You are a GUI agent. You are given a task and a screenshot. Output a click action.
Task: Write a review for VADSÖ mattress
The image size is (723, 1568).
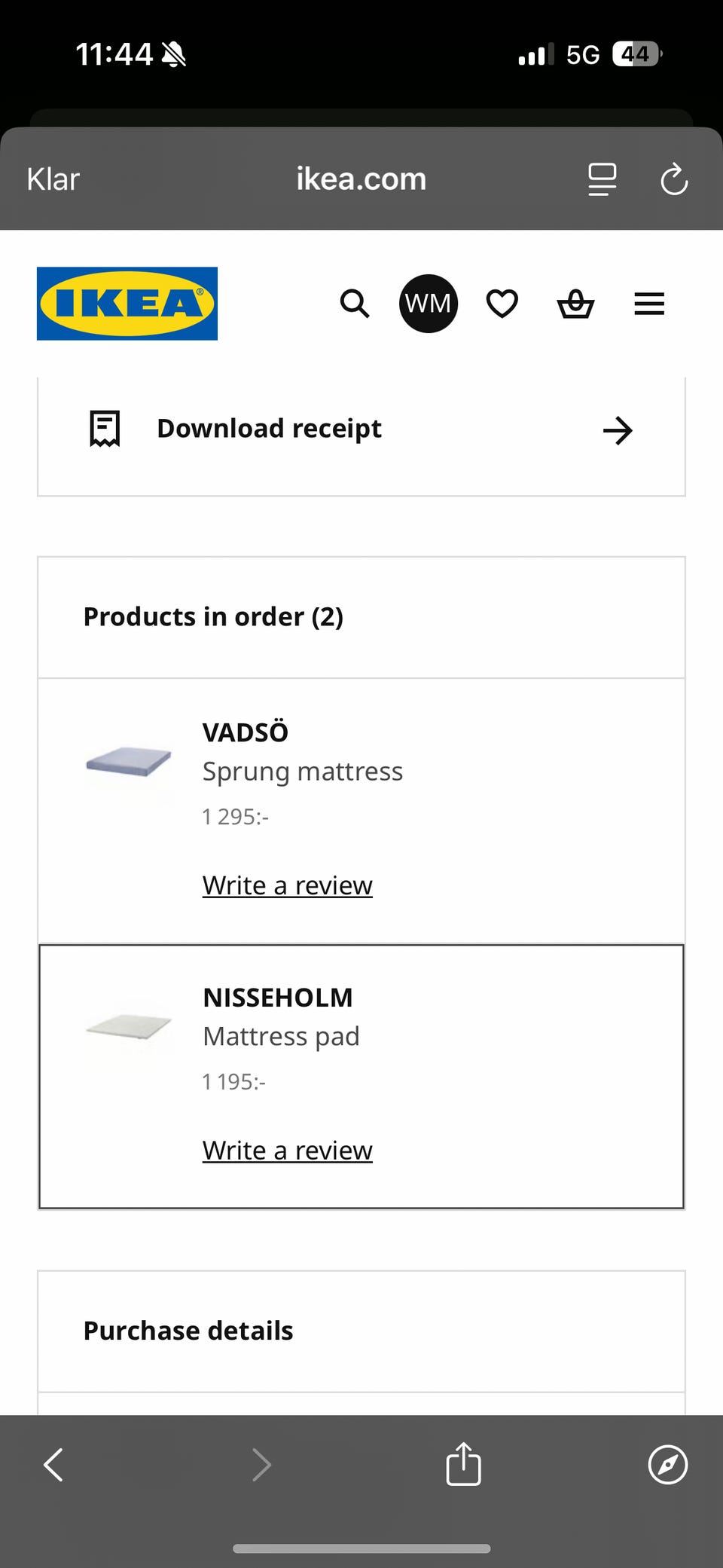287,885
